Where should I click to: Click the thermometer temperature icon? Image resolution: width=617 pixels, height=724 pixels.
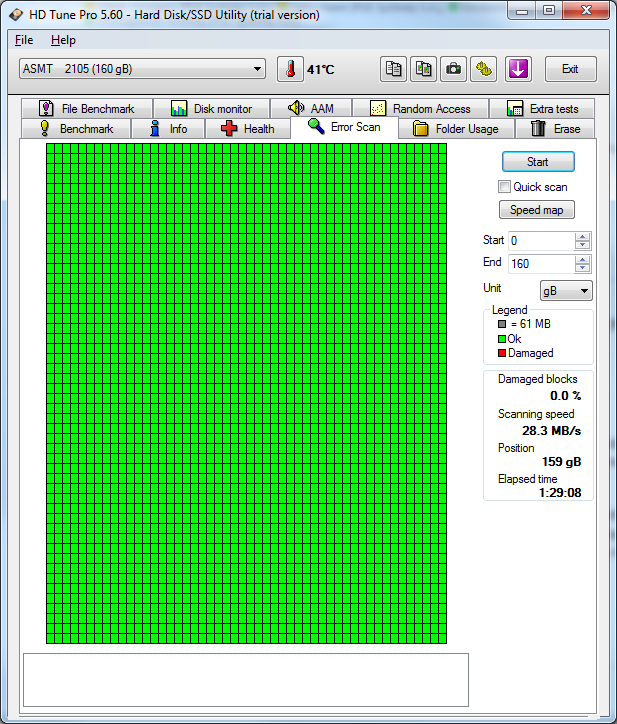pos(290,69)
